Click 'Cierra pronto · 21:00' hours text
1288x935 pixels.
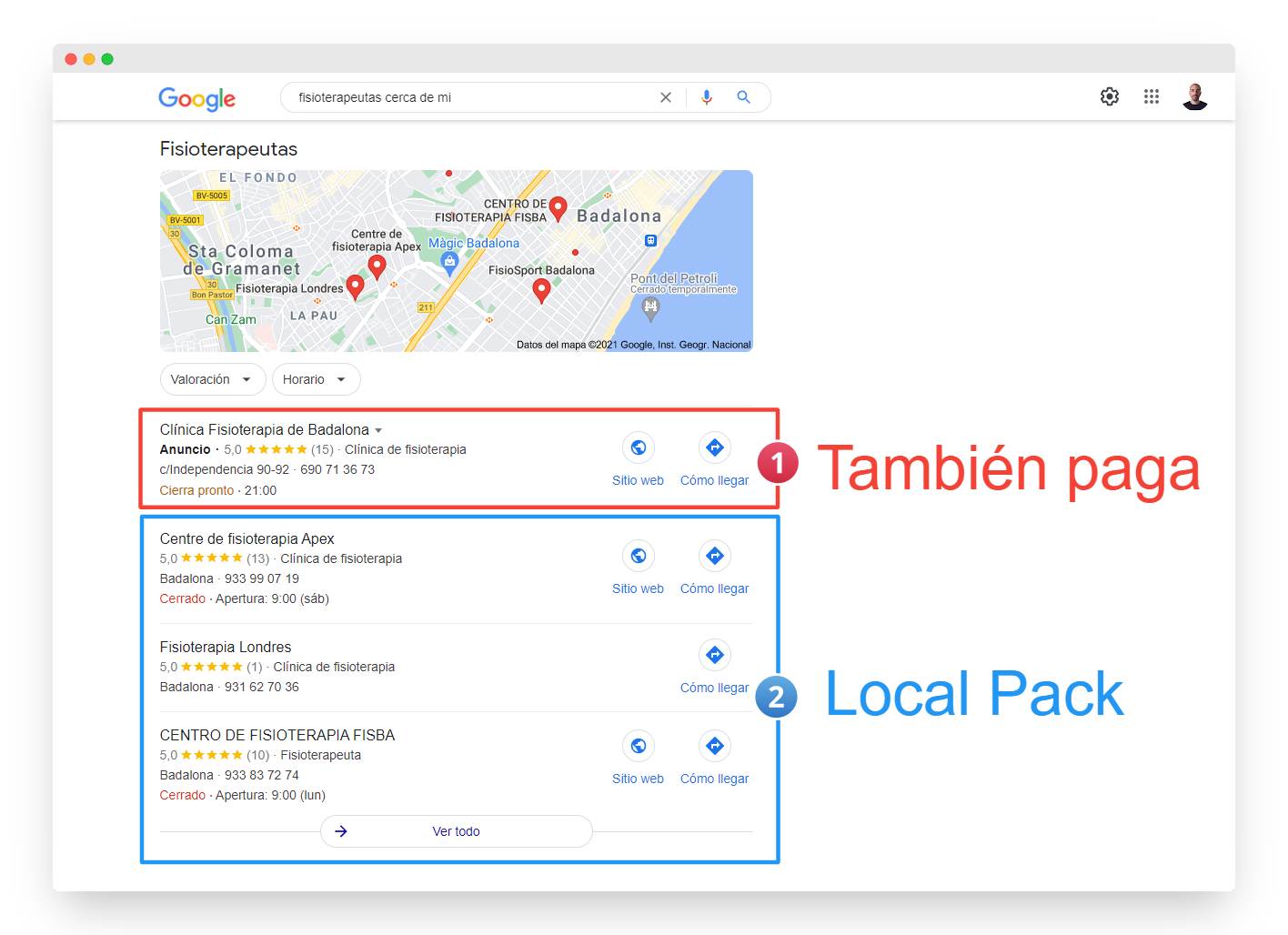[218, 490]
